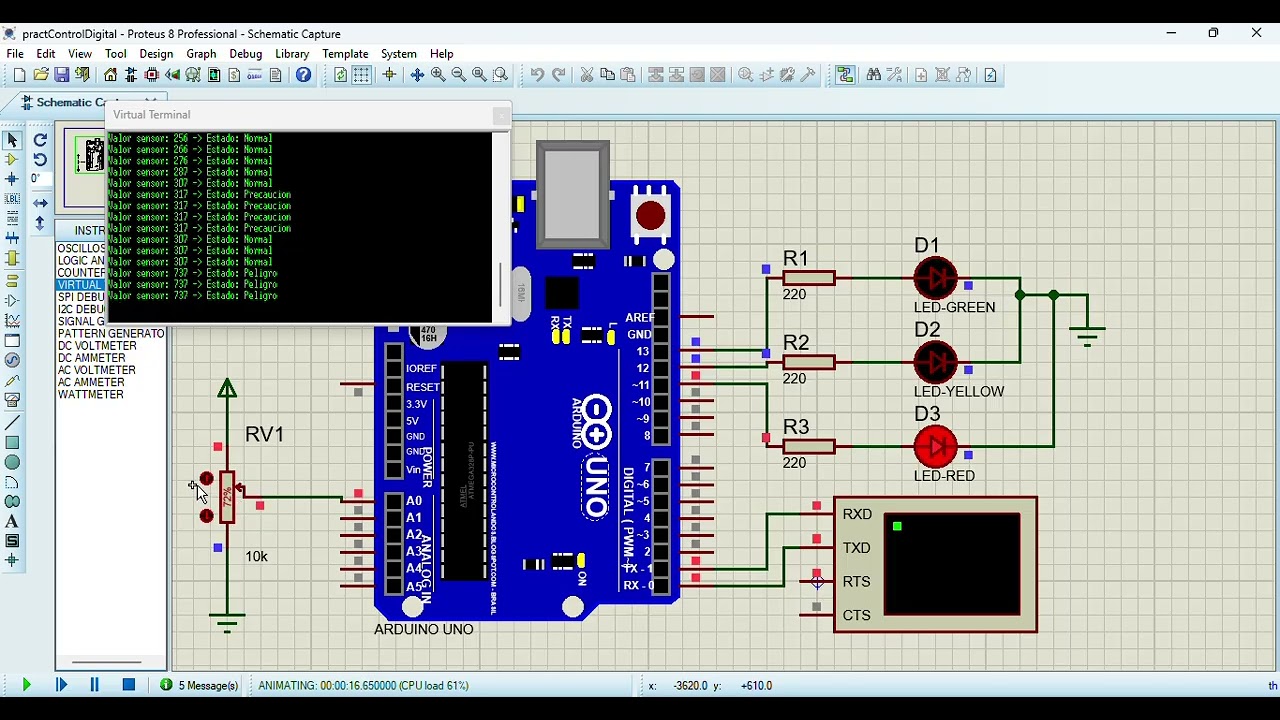
Task: Toggle the grid display toolbar button
Action: [362, 75]
